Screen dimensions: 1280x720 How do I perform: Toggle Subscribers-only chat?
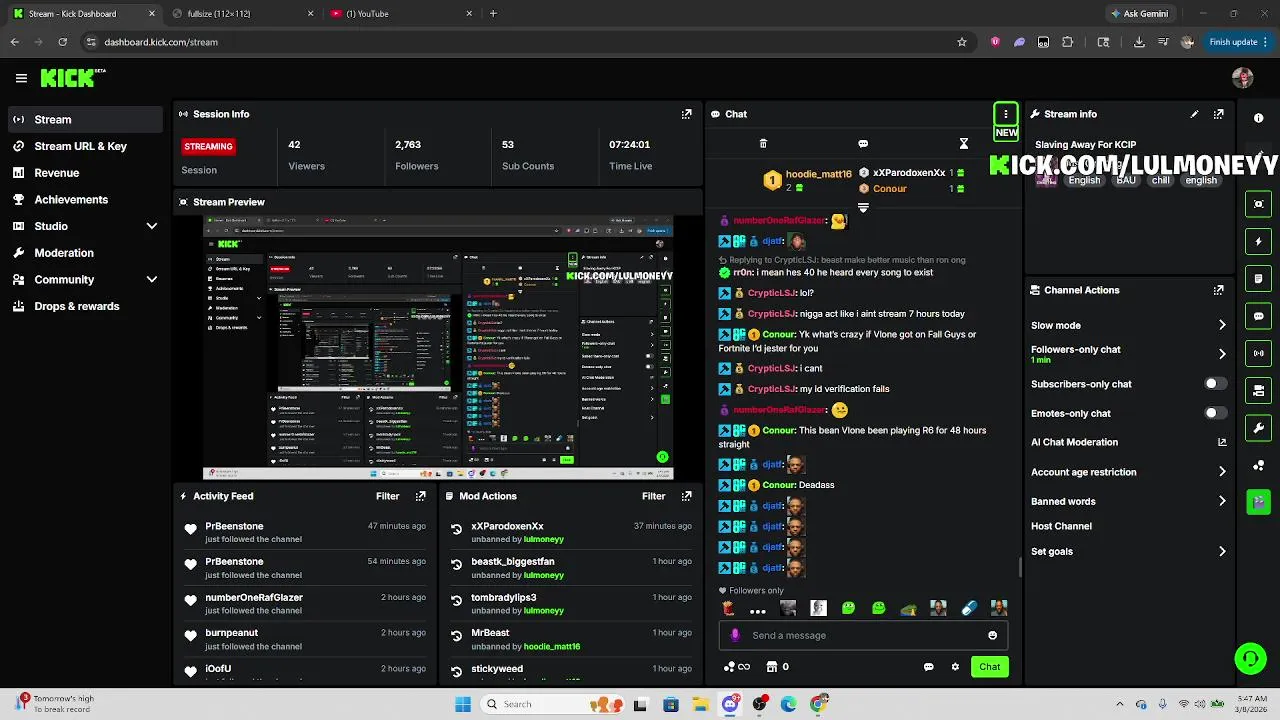1215,384
